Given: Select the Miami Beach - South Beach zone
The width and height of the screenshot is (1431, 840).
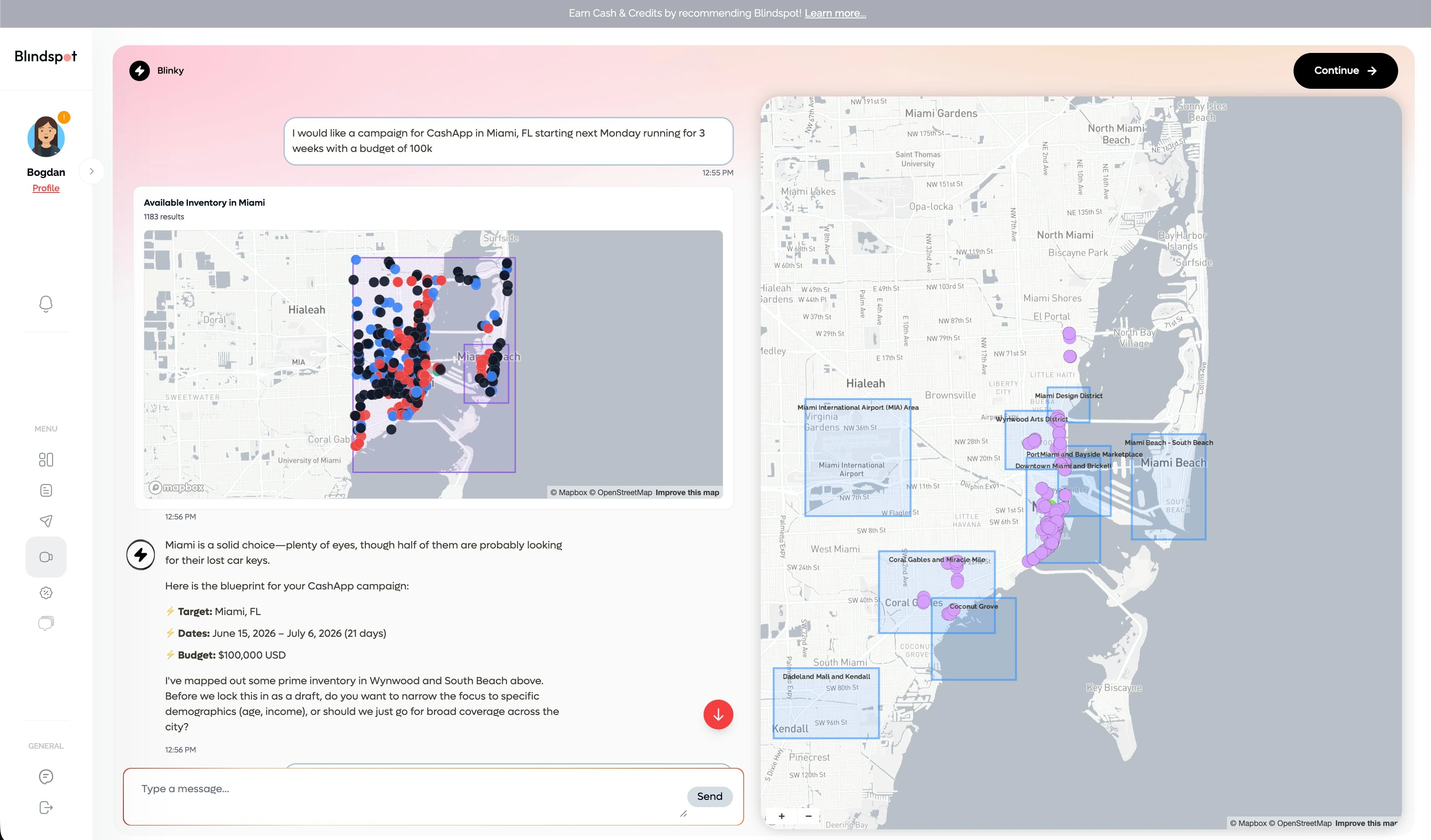Looking at the screenshot, I should click(1168, 487).
